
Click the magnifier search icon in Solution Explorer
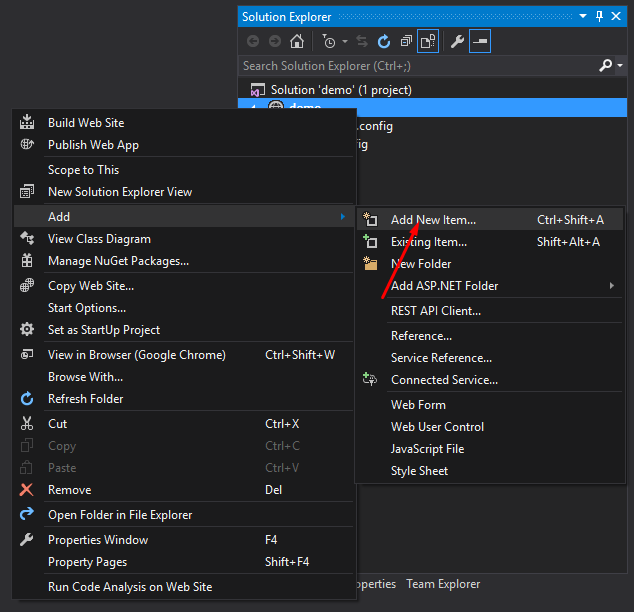(x=605, y=65)
